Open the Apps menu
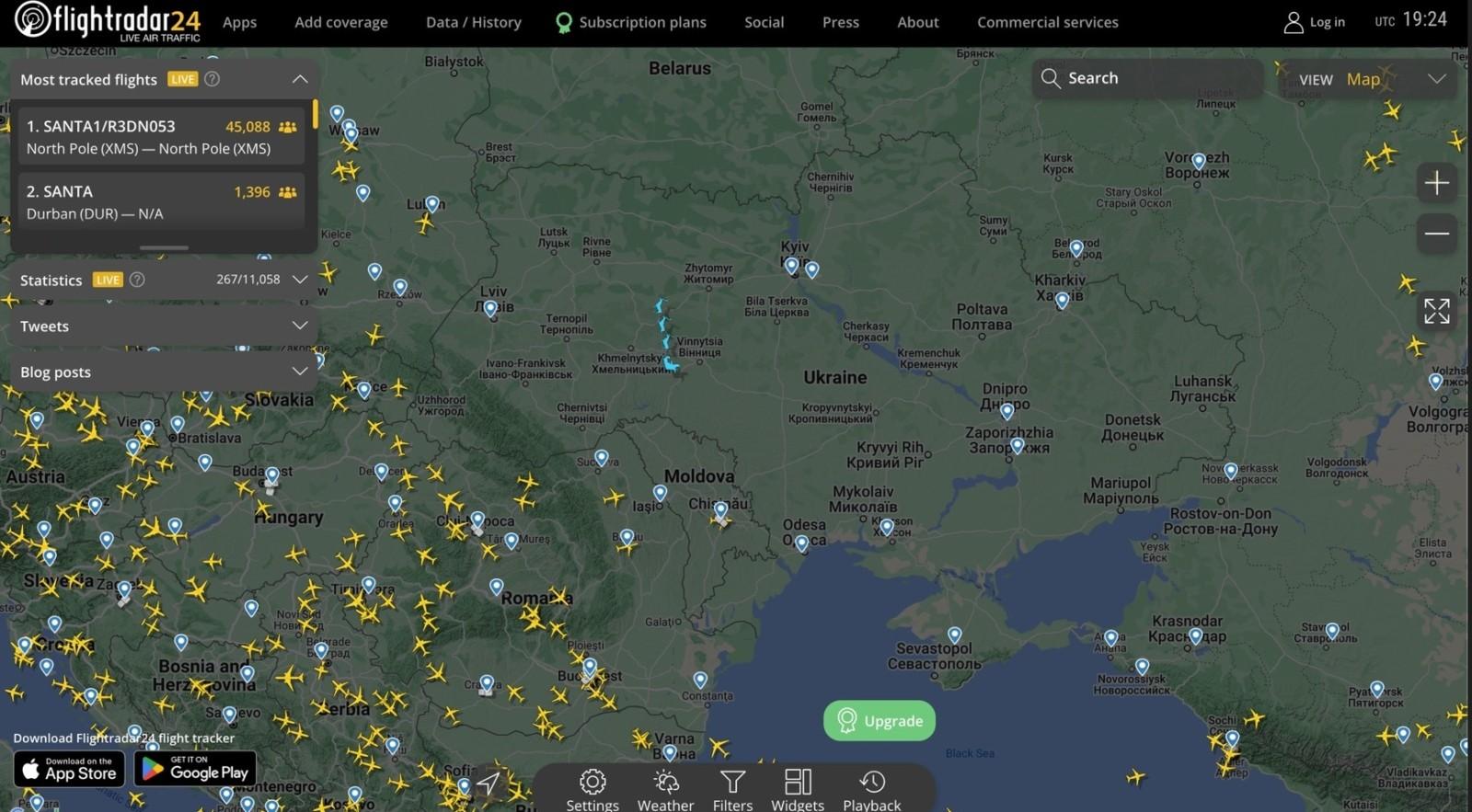The width and height of the screenshot is (1472, 812). [x=239, y=22]
